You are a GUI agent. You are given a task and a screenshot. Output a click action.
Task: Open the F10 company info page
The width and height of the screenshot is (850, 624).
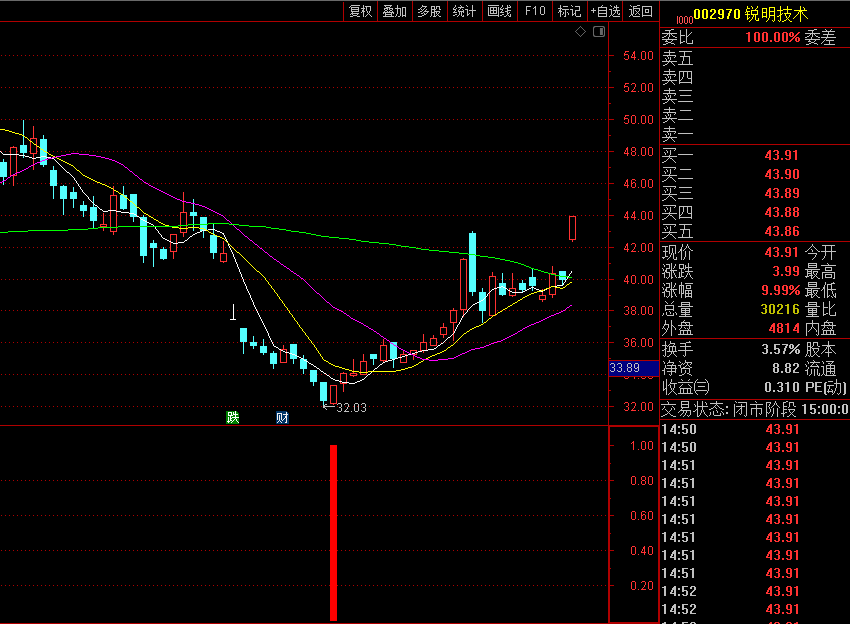point(535,11)
